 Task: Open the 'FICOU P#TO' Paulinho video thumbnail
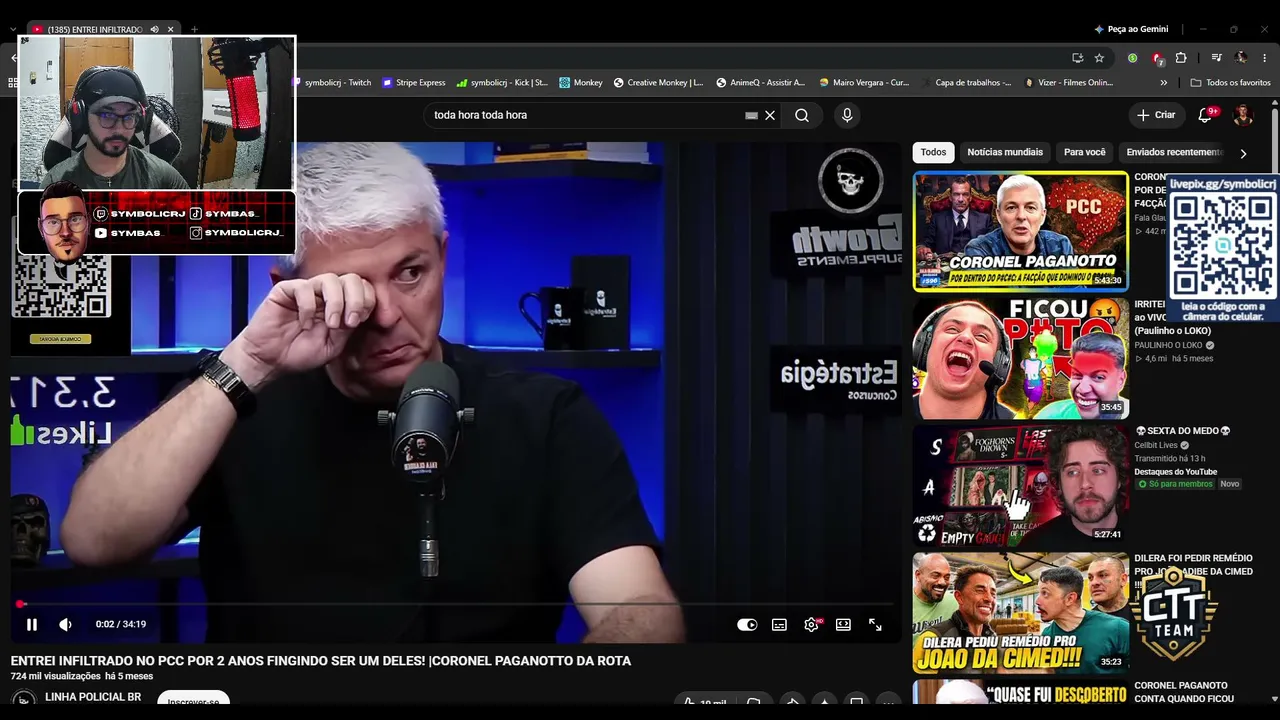(1020, 359)
